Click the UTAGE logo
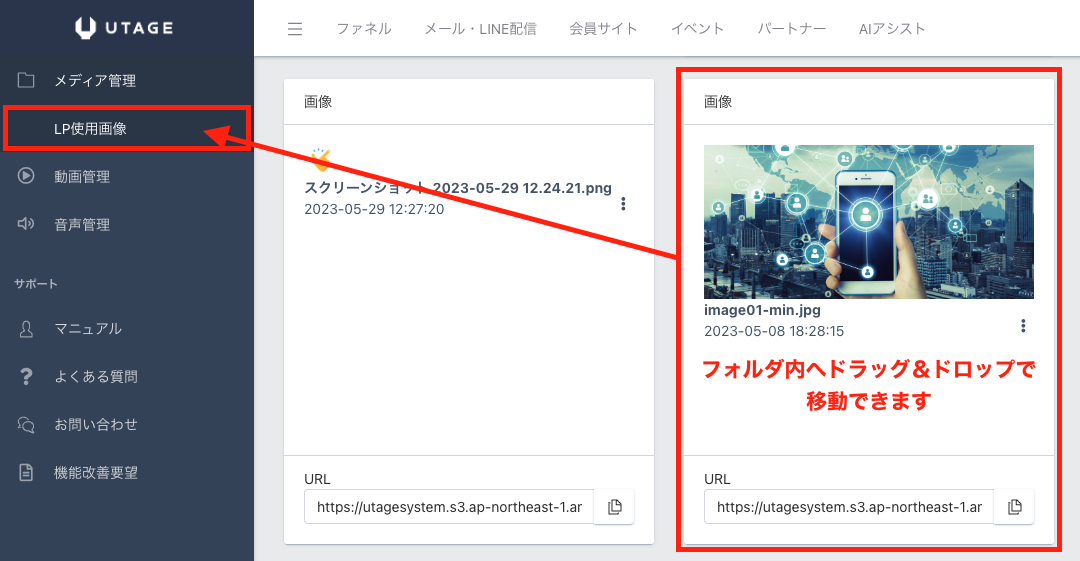The height and width of the screenshot is (561, 1080). pos(126,28)
